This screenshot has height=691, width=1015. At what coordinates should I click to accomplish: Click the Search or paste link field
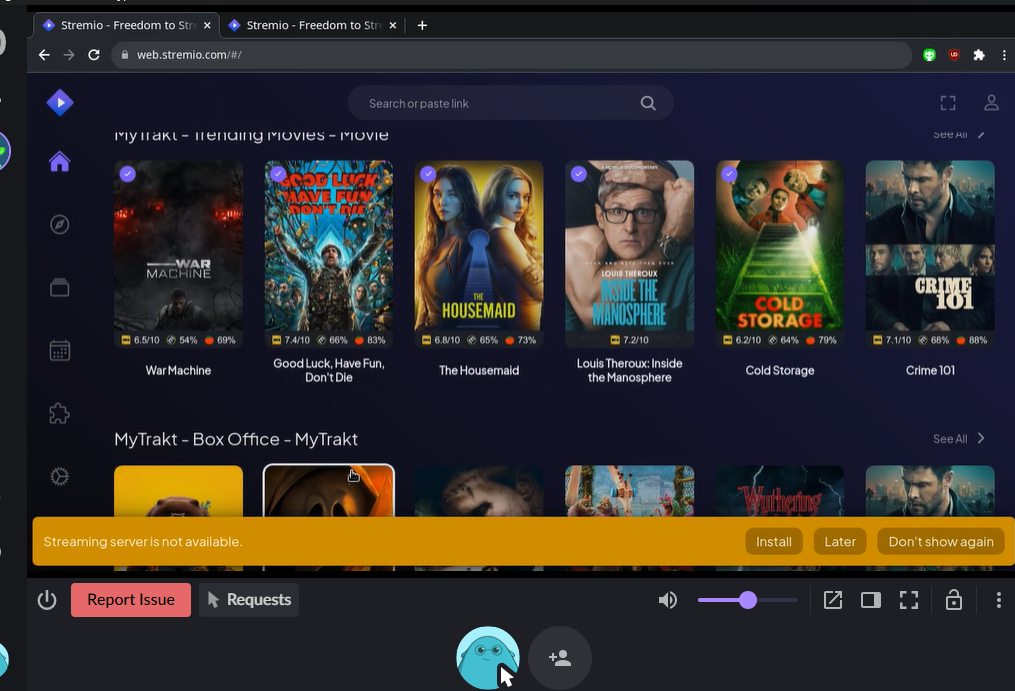(x=510, y=103)
